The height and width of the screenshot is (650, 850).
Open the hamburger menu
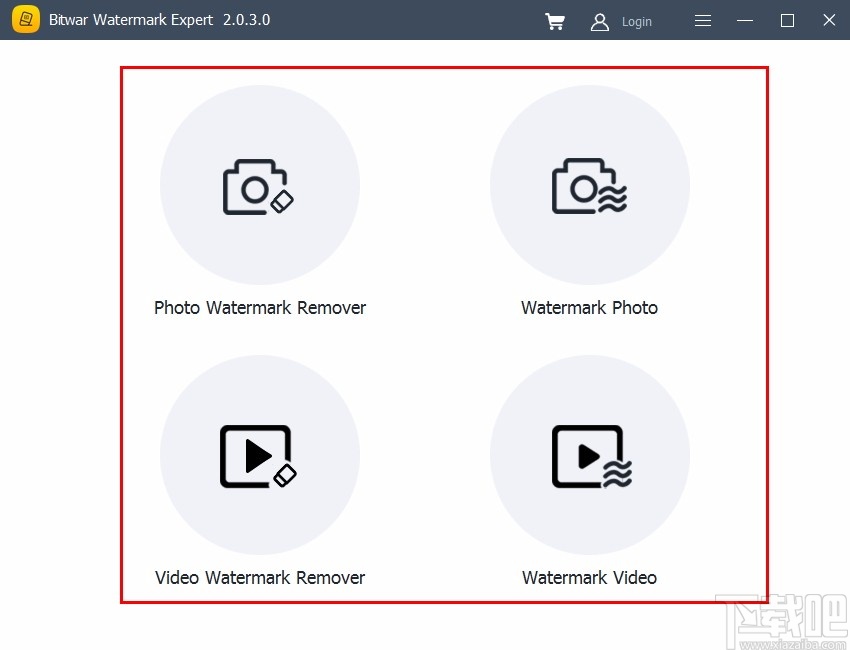coord(703,20)
